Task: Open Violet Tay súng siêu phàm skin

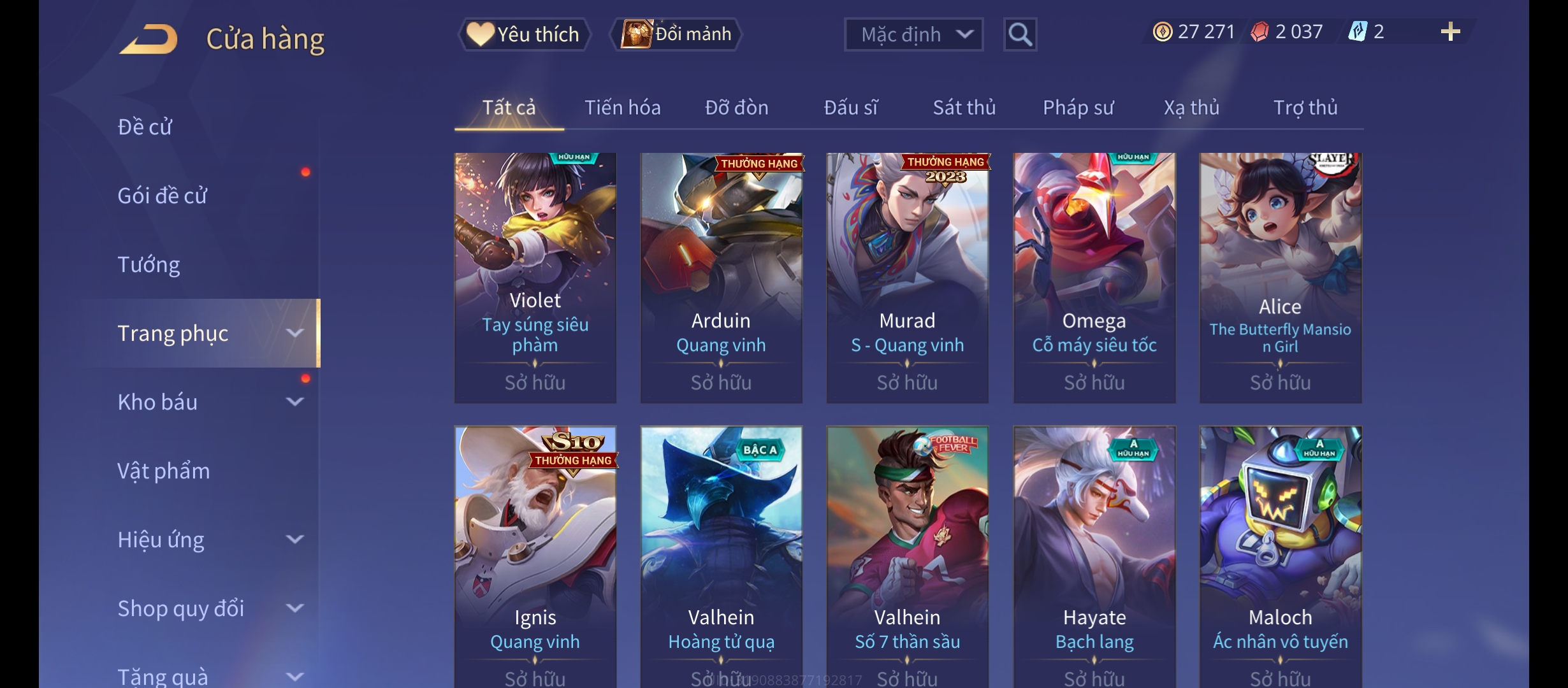Action: pyautogui.click(x=535, y=278)
